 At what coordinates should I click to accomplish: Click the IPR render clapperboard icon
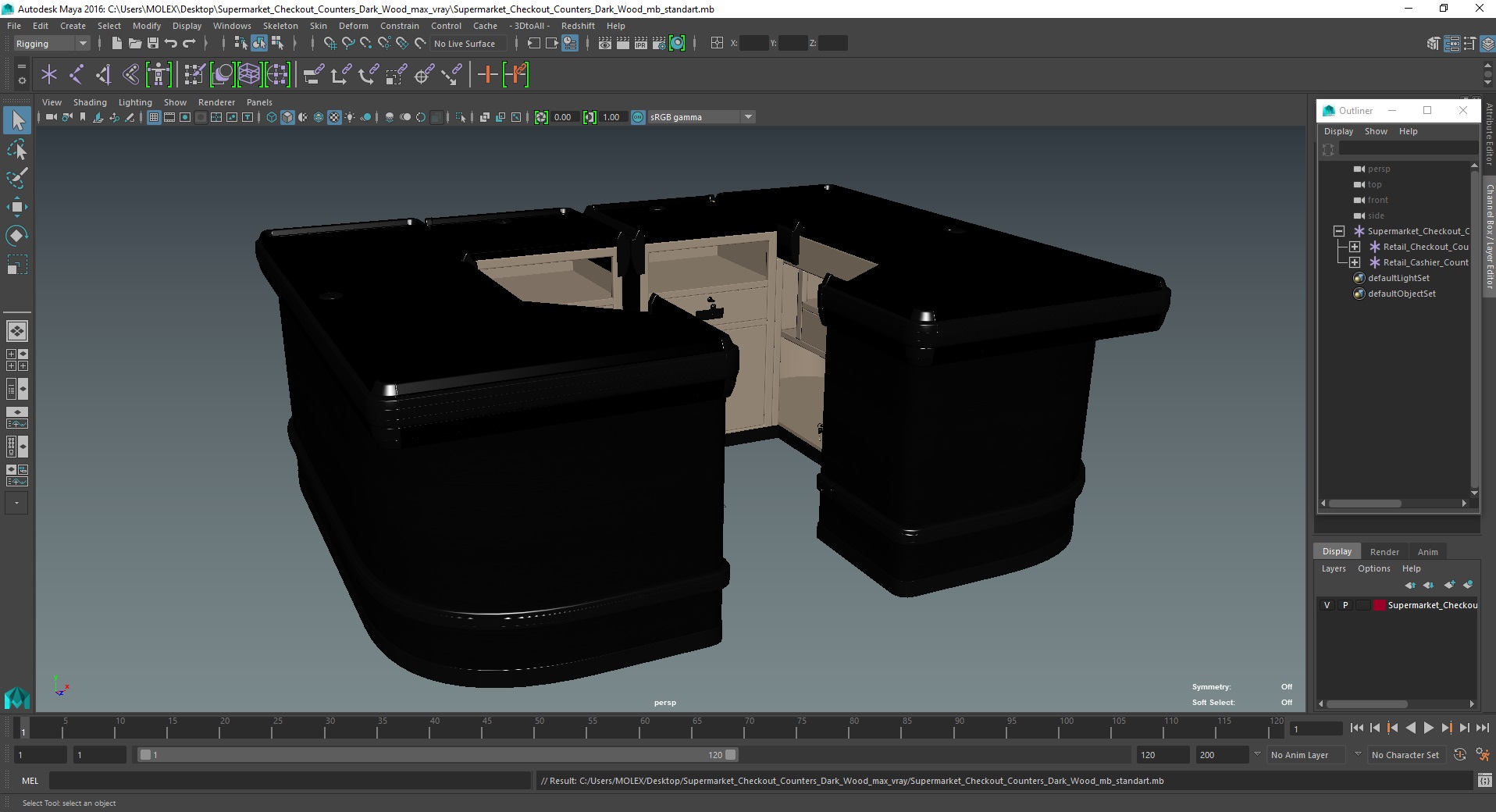pos(641,44)
